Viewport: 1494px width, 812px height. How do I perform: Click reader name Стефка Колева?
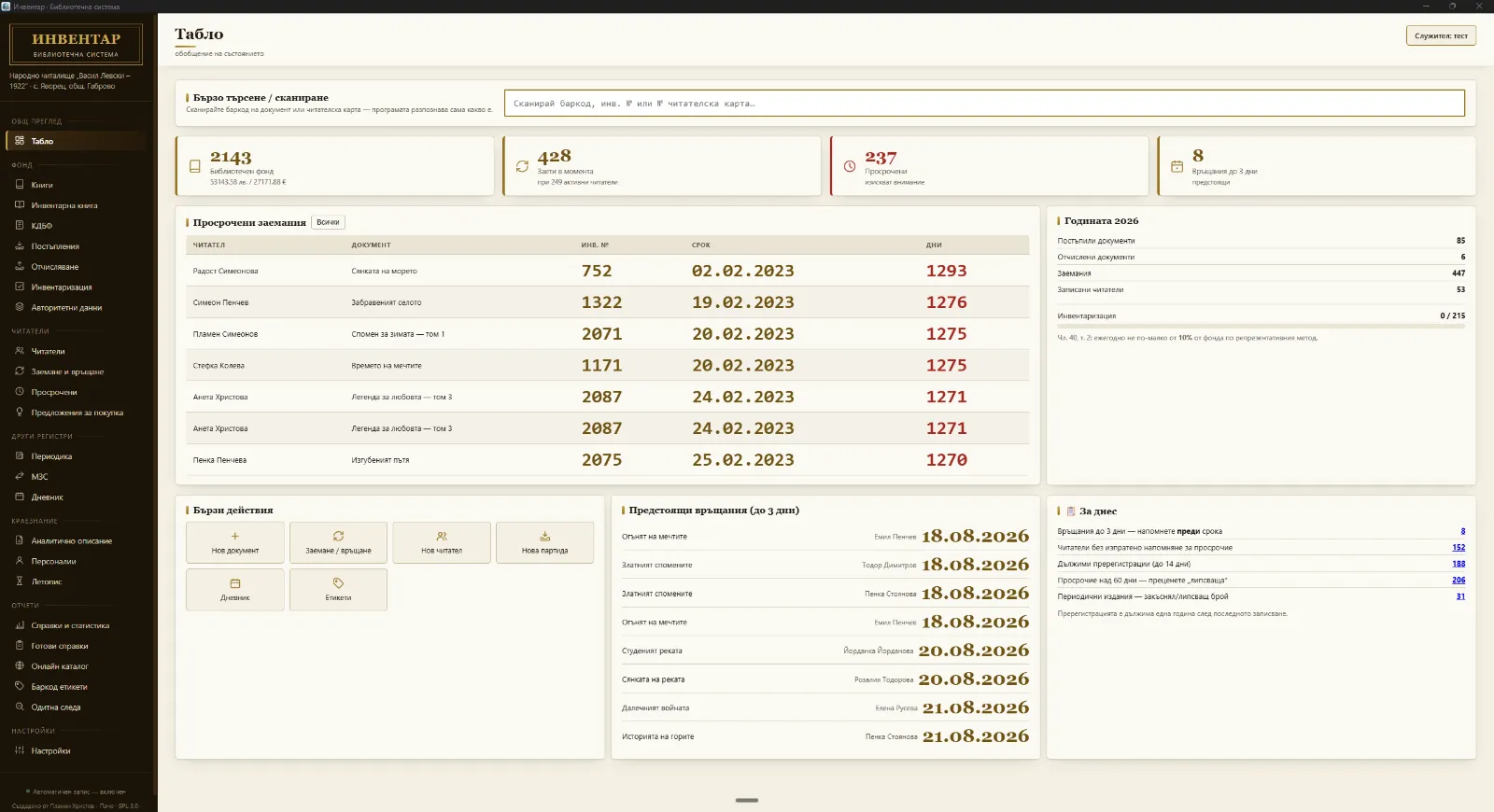click(218, 366)
